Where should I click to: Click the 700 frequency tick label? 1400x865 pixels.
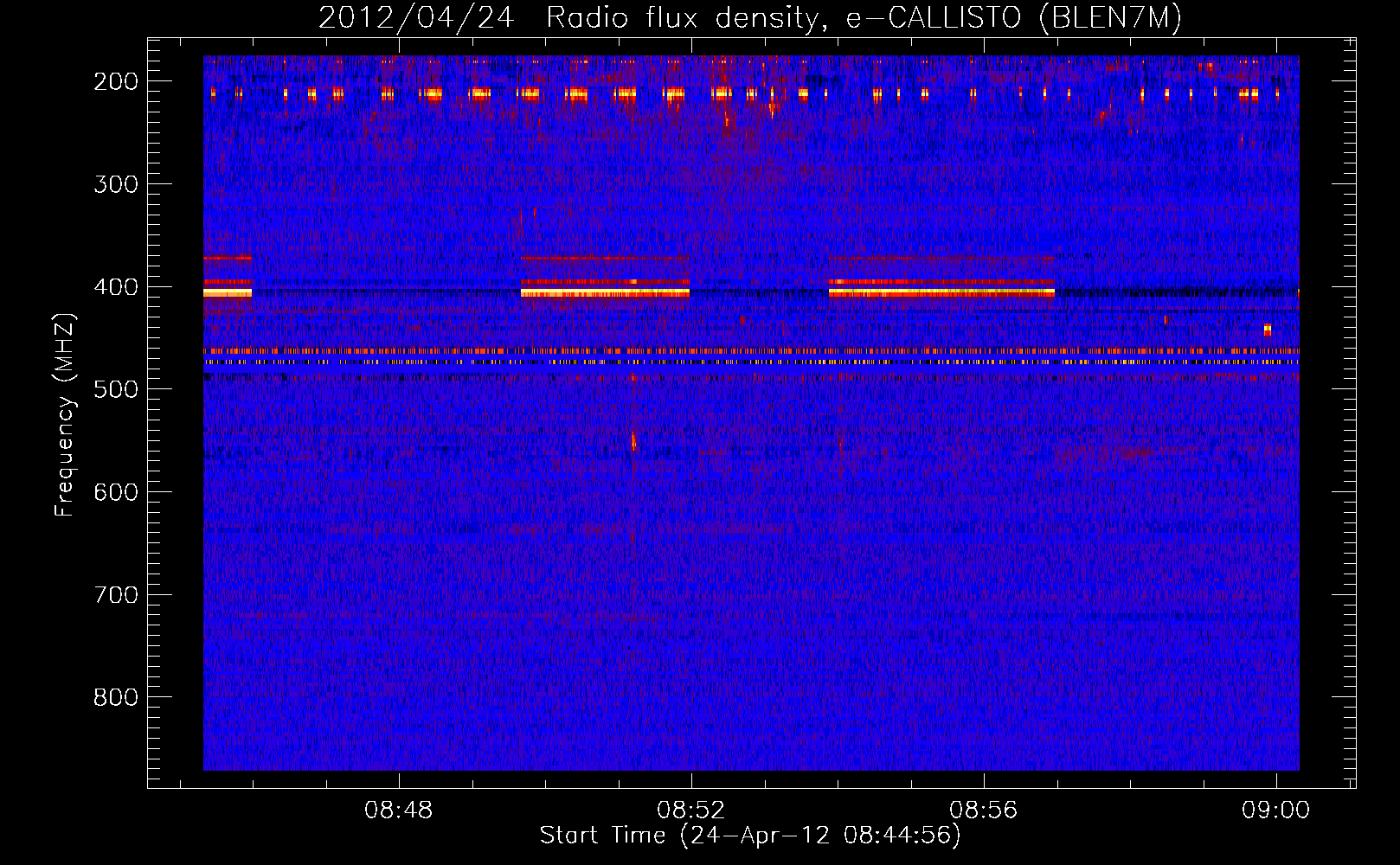point(116,595)
